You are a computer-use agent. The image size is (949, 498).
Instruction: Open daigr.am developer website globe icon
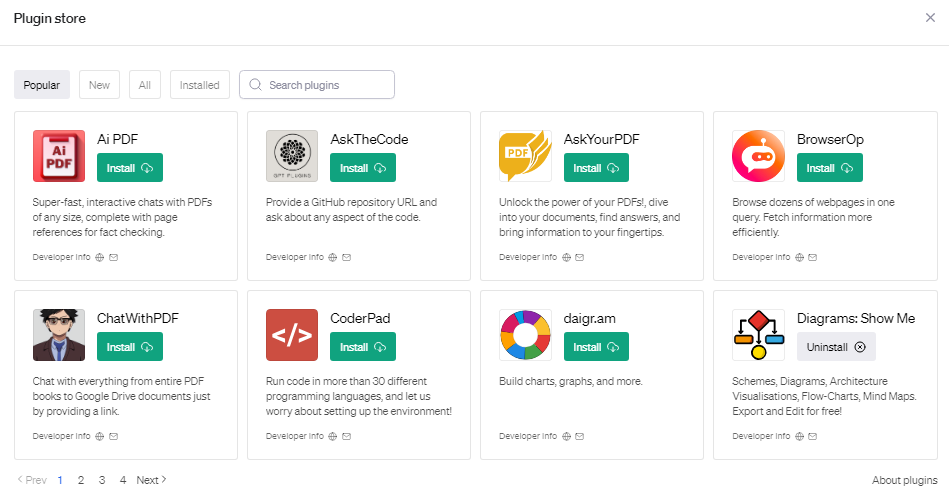566,436
